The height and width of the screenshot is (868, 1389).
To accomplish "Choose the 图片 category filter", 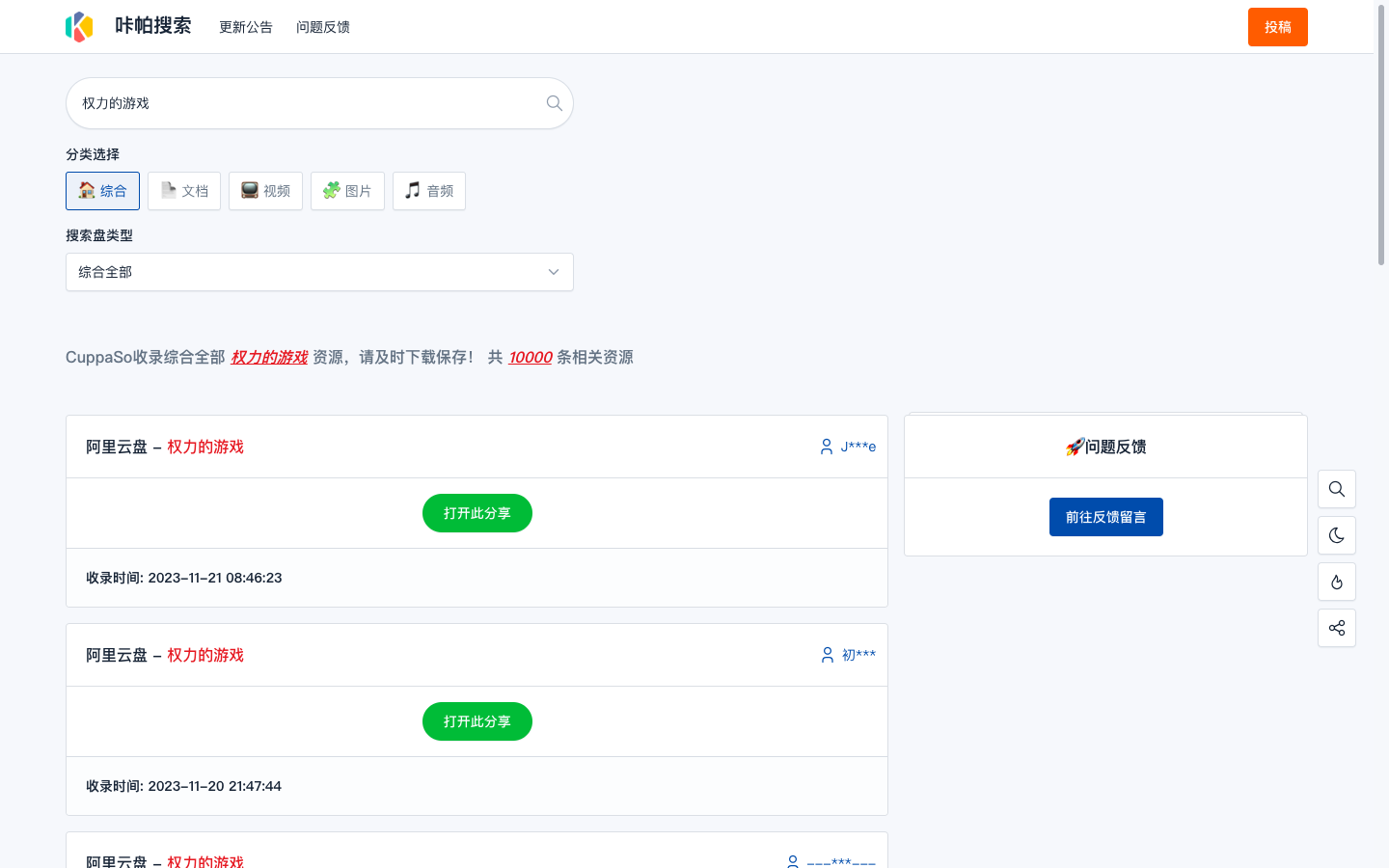I will pos(347,191).
